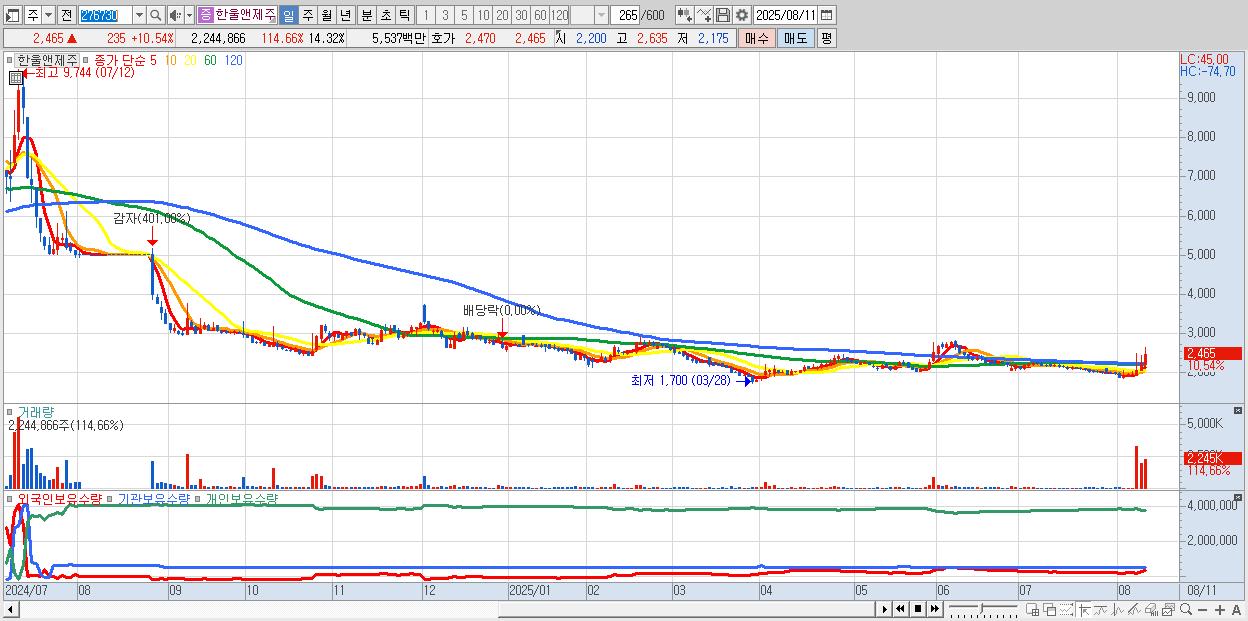The image size is (1248, 621).
Task: Click the chart zoom slider handle
Action: point(981,609)
